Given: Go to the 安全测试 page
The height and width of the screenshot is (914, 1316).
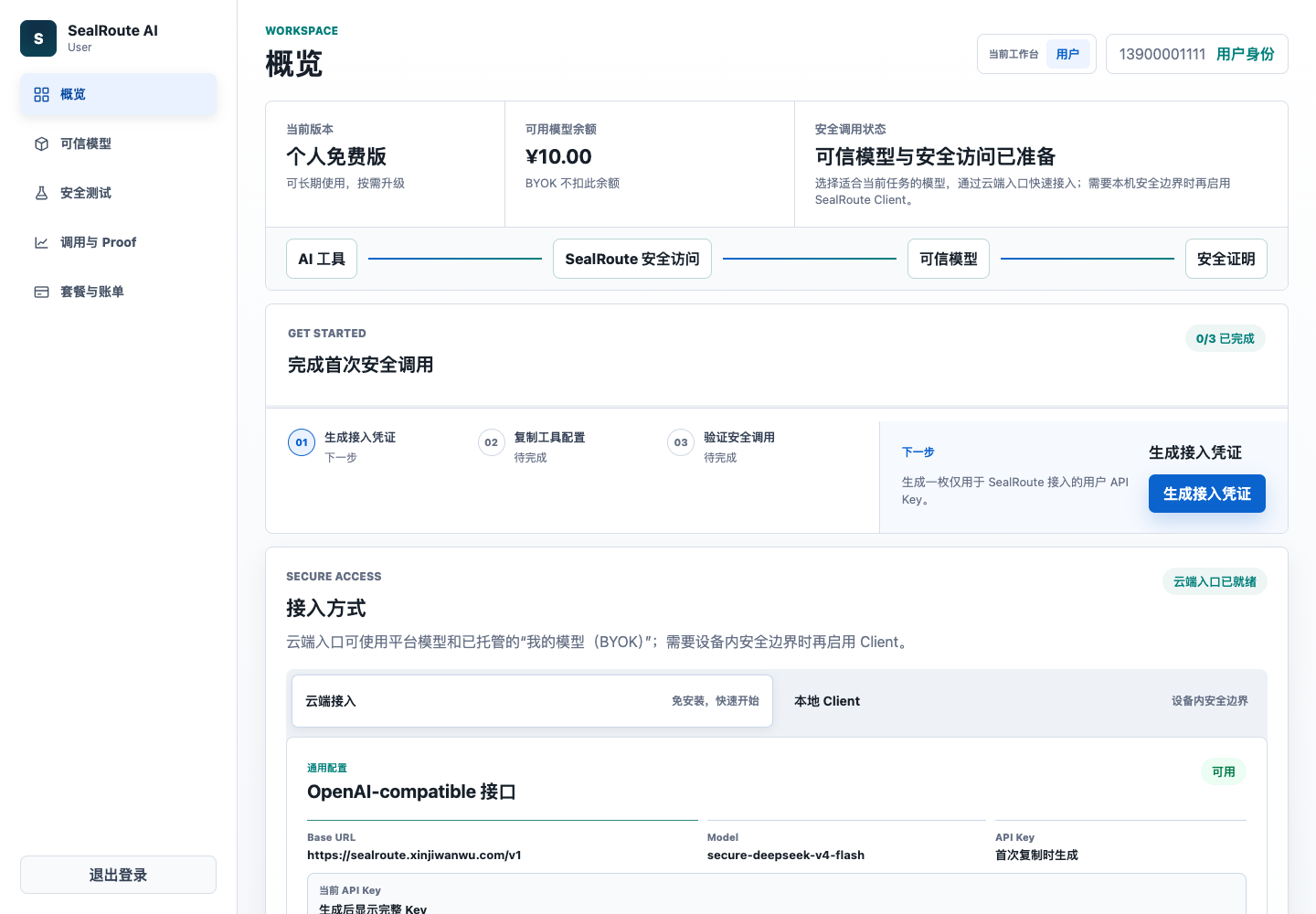Looking at the screenshot, I should tap(118, 193).
